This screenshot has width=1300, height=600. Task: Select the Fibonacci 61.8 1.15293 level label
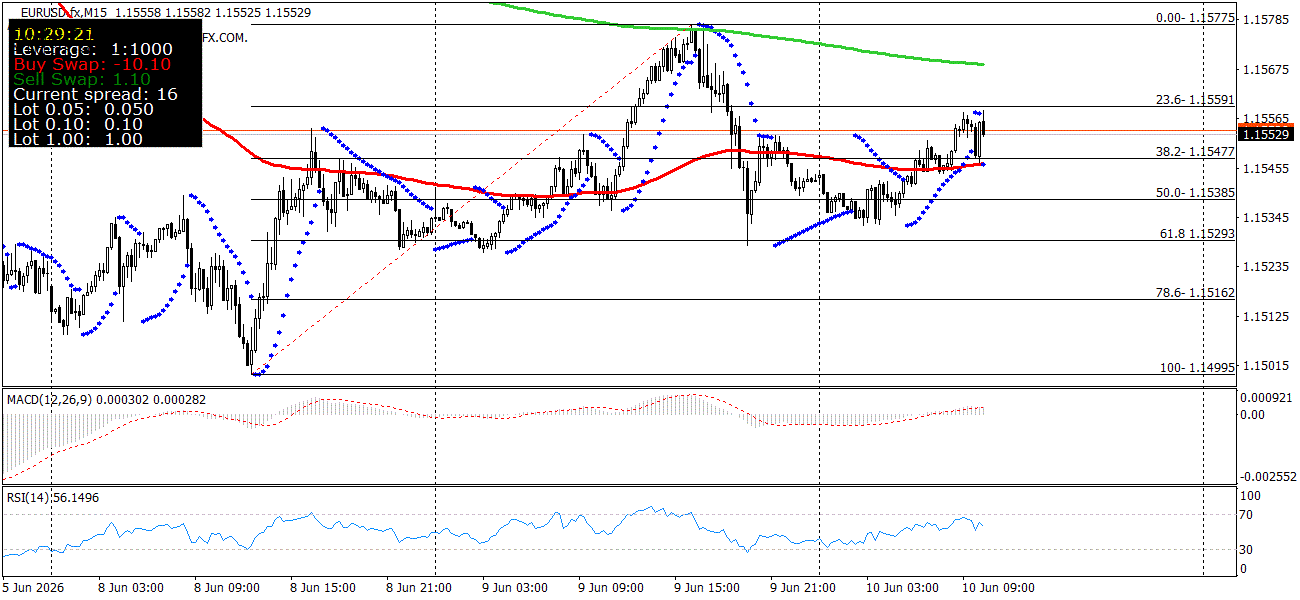point(1197,233)
